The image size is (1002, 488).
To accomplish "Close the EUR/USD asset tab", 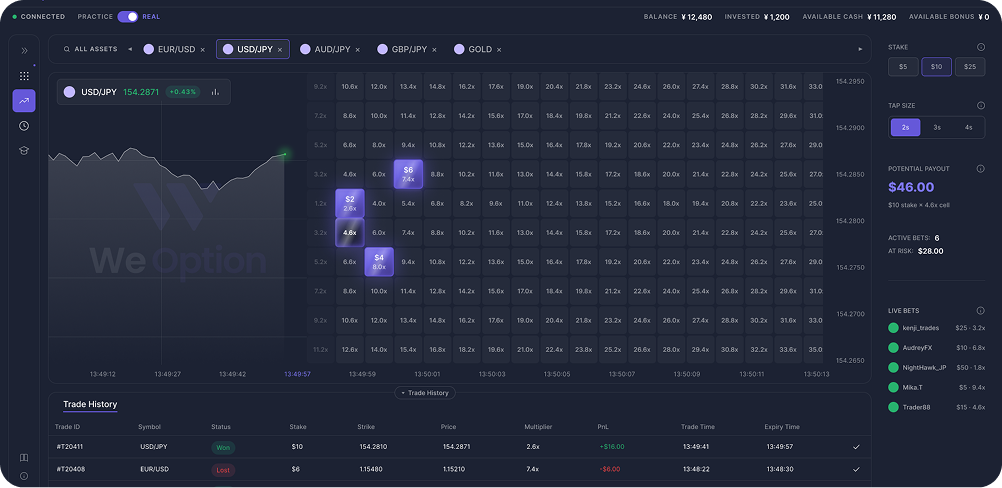I will [203, 50].
